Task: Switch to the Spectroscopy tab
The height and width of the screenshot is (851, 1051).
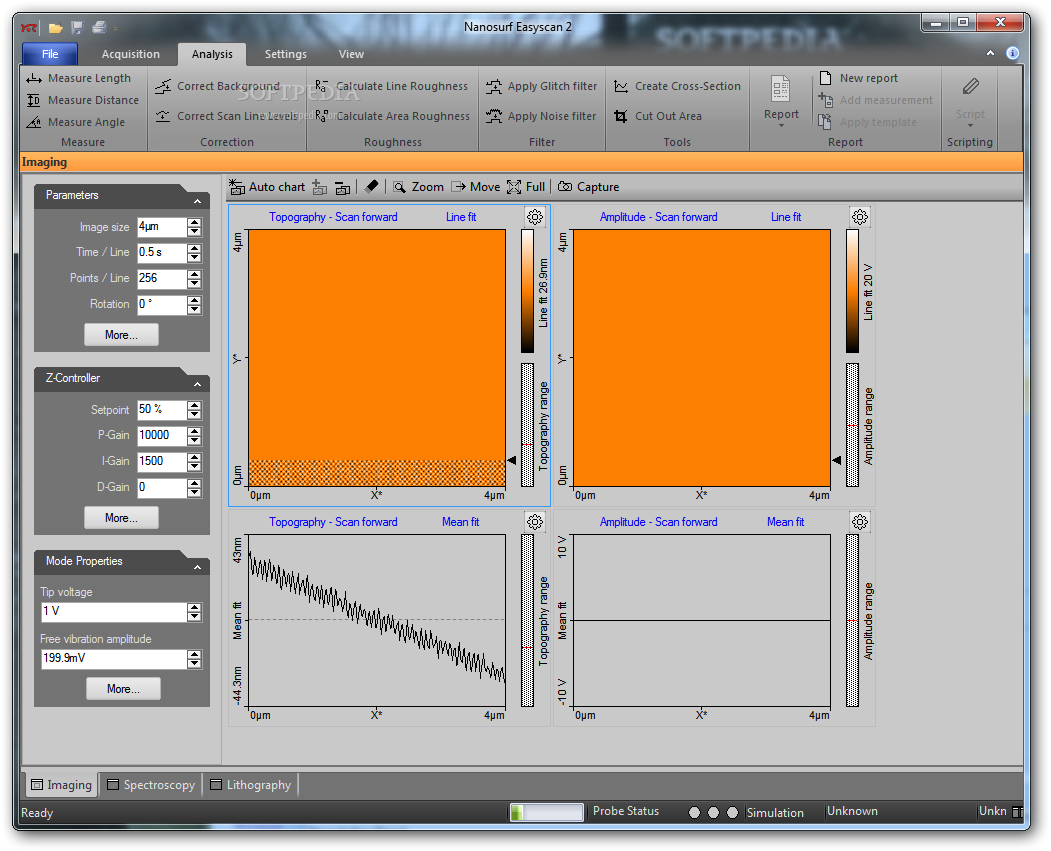Action: tap(151, 785)
